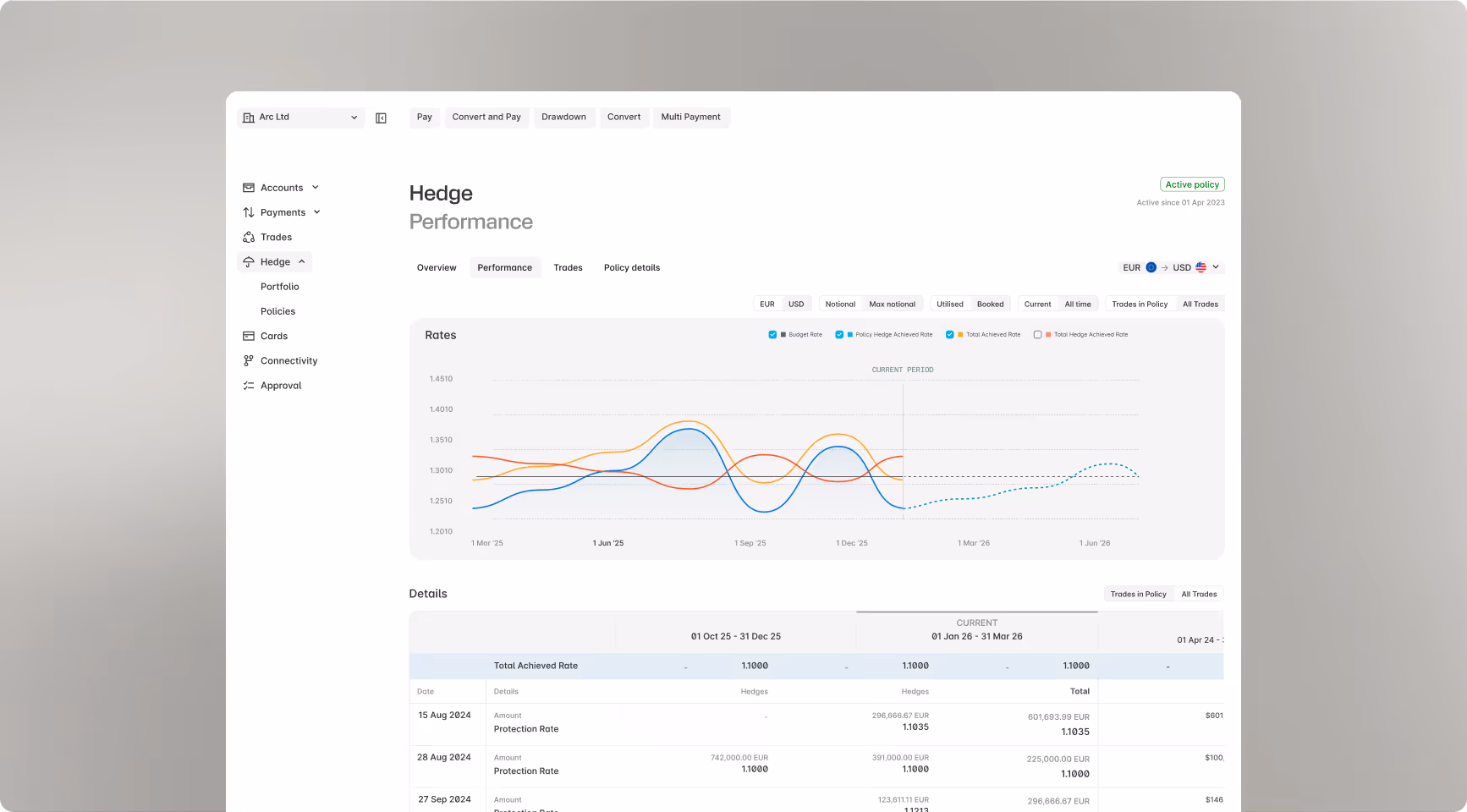Open the Arc Ltd company dropdown

[x=301, y=118]
